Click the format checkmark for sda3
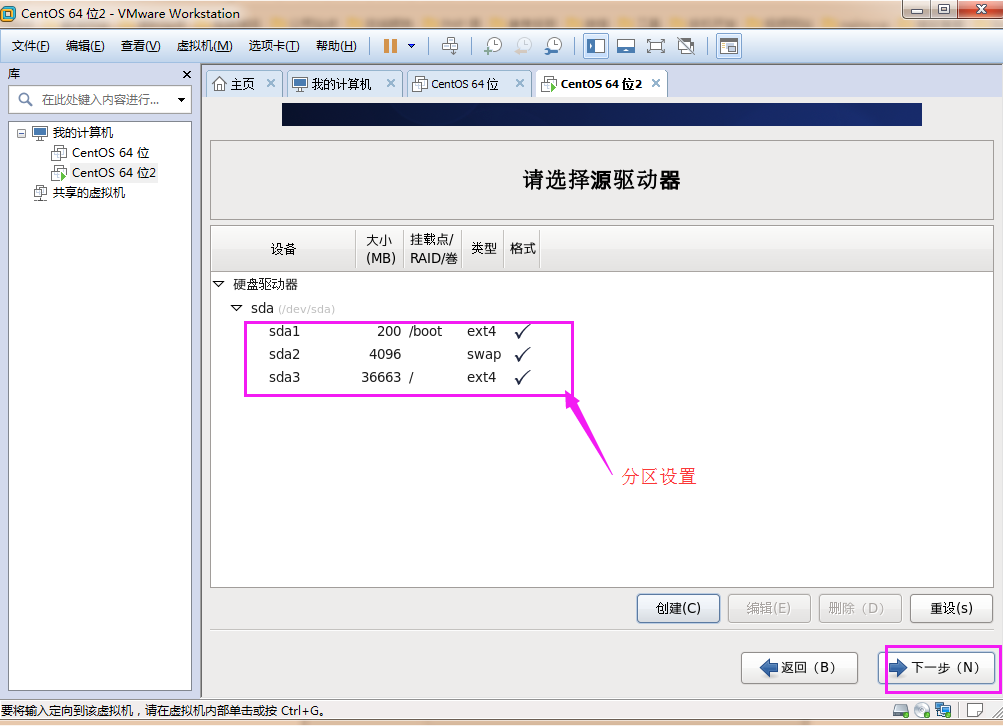1003x726 pixels. [523, 377]
